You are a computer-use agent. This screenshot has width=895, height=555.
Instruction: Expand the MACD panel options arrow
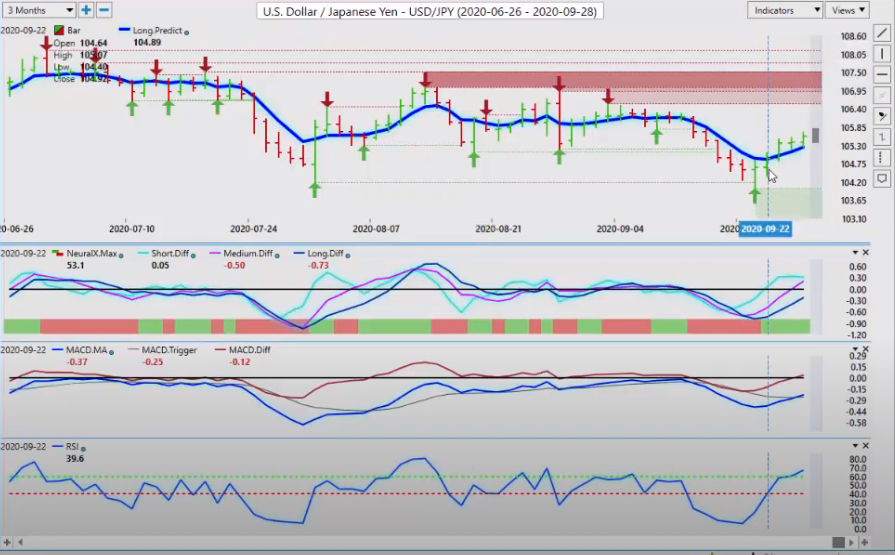tap(855, 349)
